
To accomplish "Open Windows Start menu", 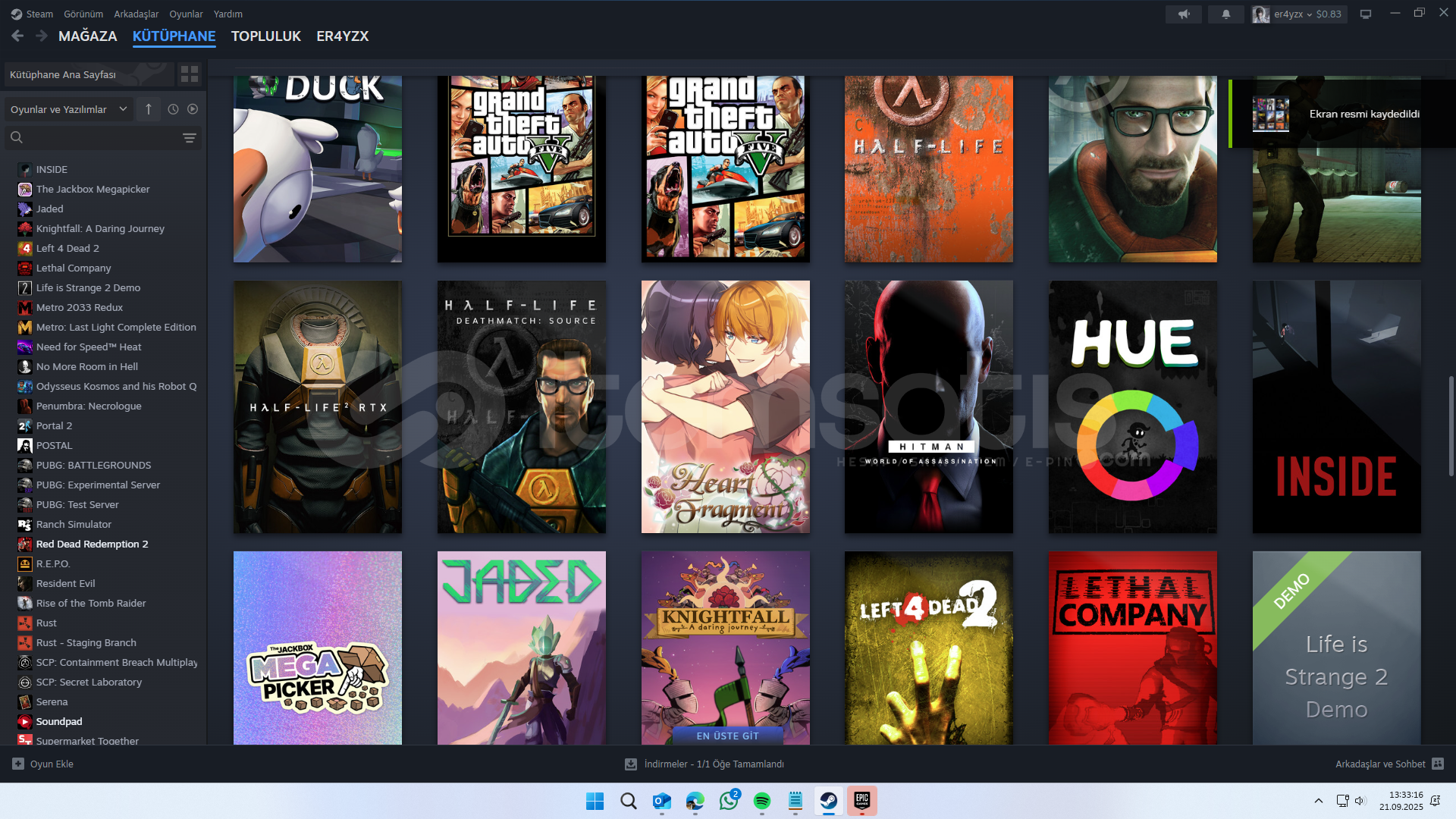I will pos(595,801).
